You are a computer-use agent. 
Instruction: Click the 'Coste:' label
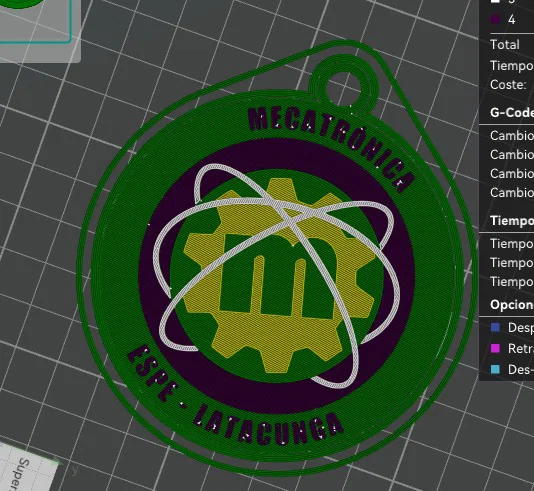(x=508, y=84)
